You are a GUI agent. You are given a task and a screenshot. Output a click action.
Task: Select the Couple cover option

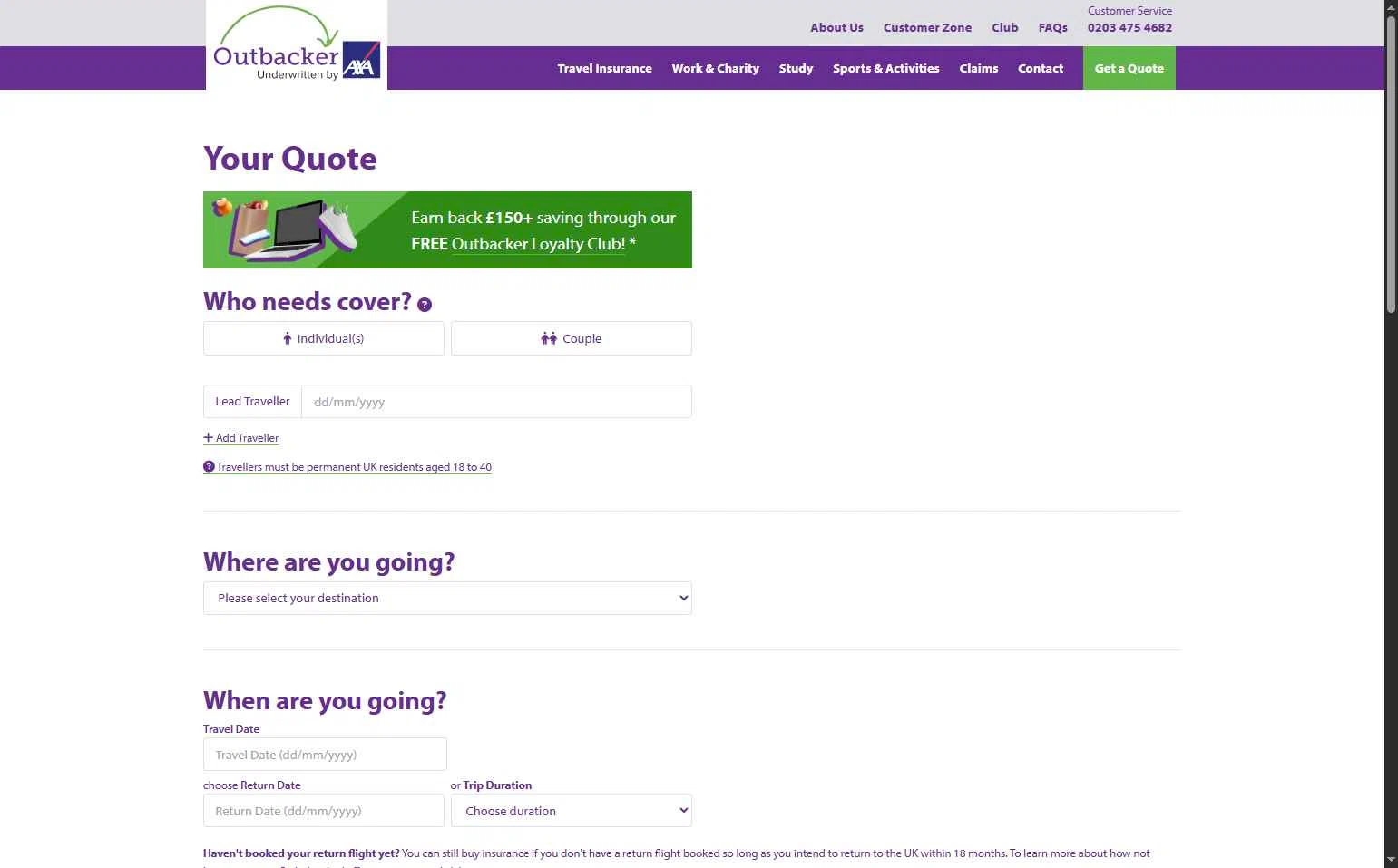[x=572, y=338]
